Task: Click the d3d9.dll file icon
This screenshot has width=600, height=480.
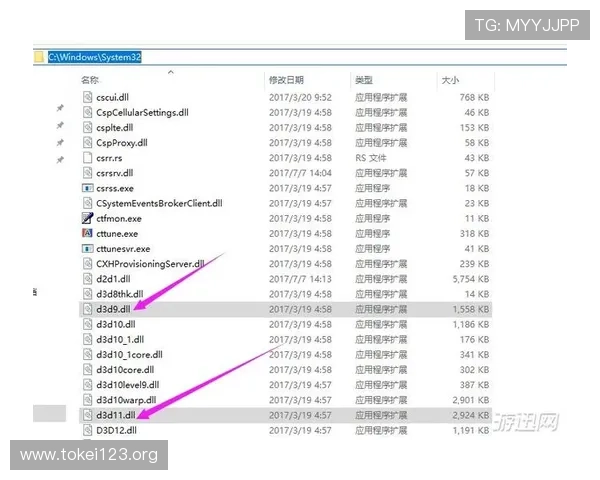Action: pos(88,309)
